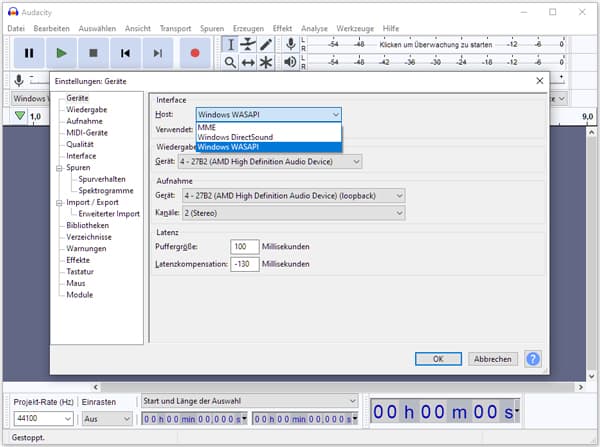Open the Effekt menu

[x=282, y=29]
